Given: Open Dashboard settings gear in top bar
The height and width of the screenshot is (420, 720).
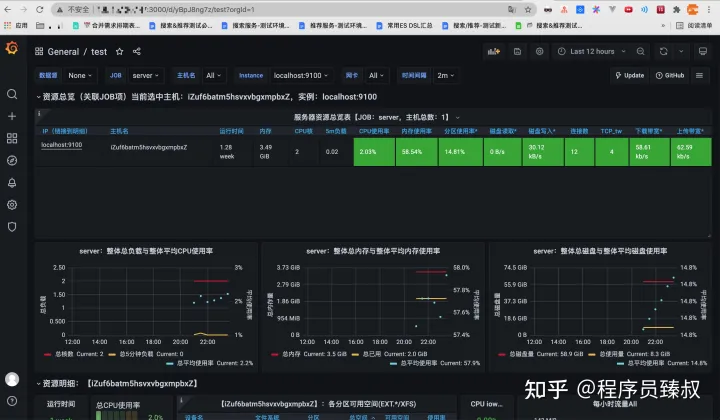Looking at the screenshot, I should (540, 51).
